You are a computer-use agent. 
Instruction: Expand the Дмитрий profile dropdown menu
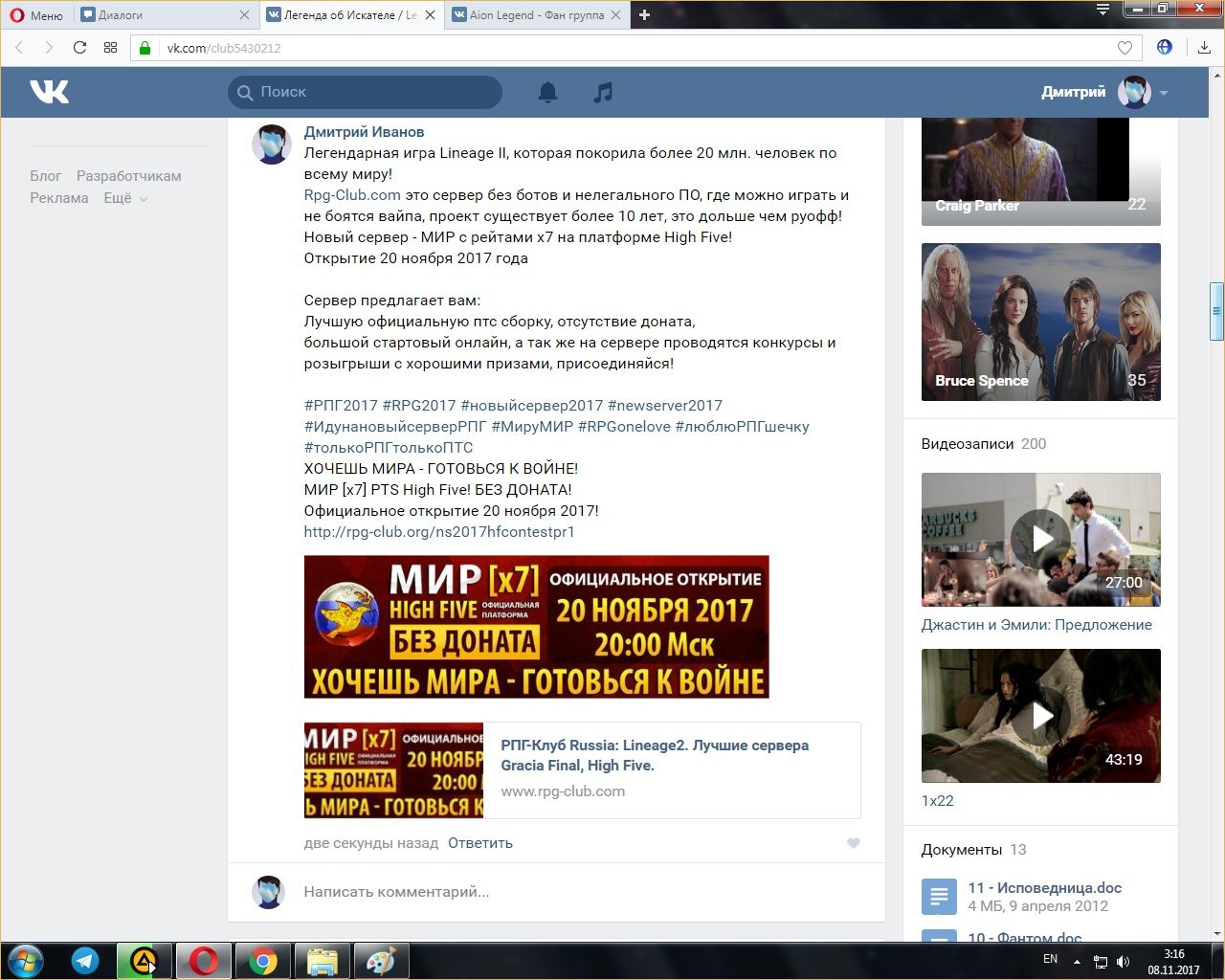(1164, 93)
